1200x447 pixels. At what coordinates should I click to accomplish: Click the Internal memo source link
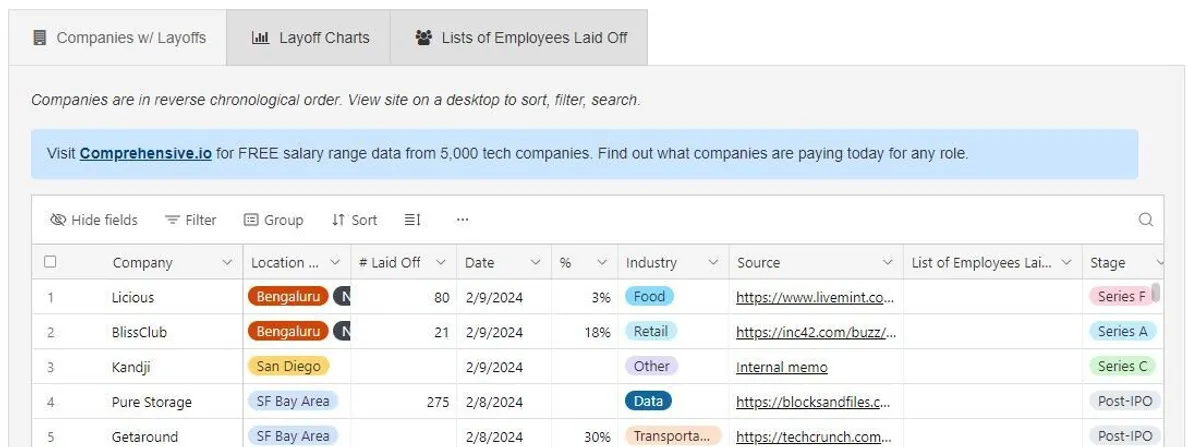pos(781,367)
